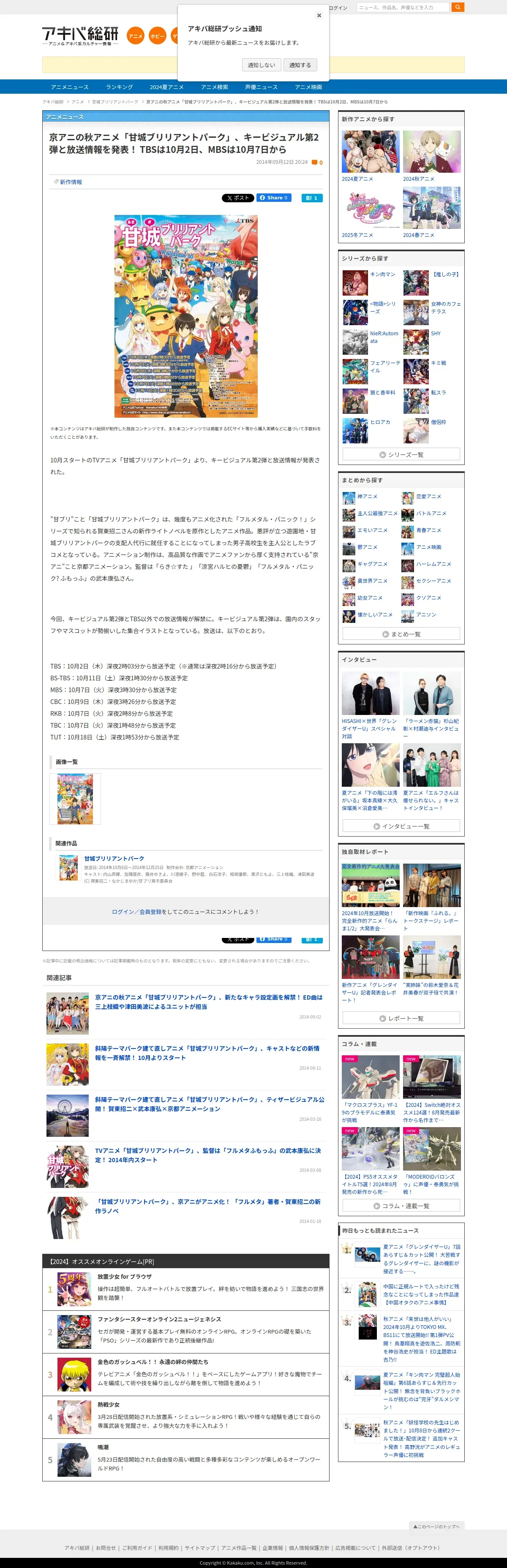Viewport: 507px width, 1568px height.
Task: Open related article dated 2014-09-02
Action: (x=209, y=1002)
